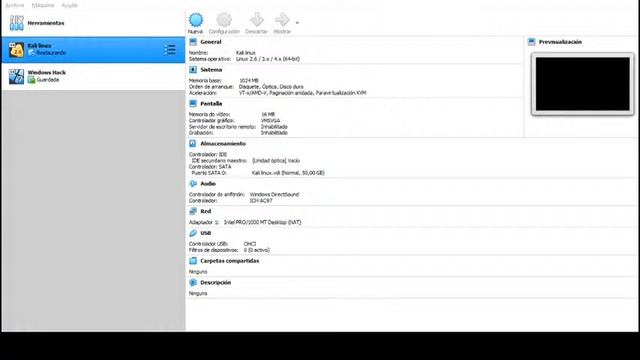Click the Controlador gráfico value VMSVGA
This screenshot has height=360, width=640.
point(271,121)
